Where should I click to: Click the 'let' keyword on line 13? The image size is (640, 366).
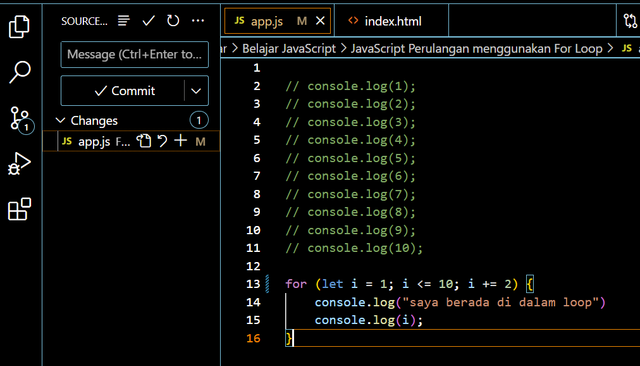click(x=332, y=284)
